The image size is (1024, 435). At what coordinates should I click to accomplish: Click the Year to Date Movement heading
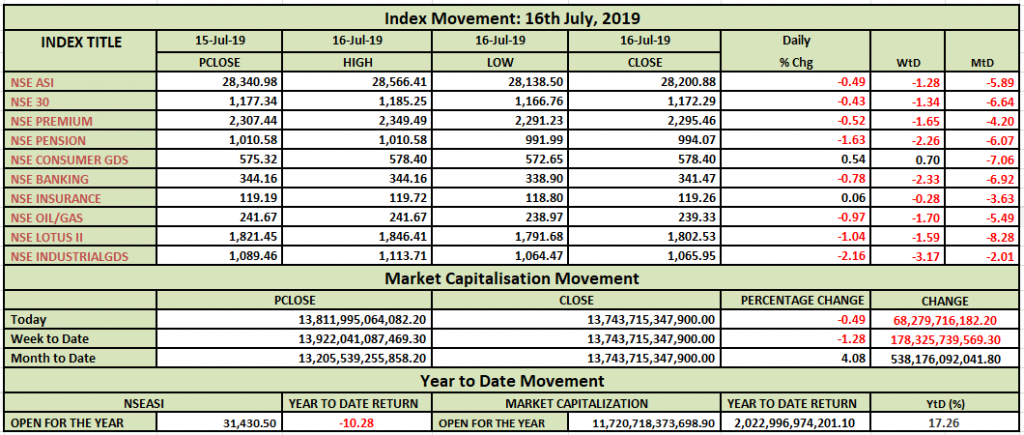512,381
